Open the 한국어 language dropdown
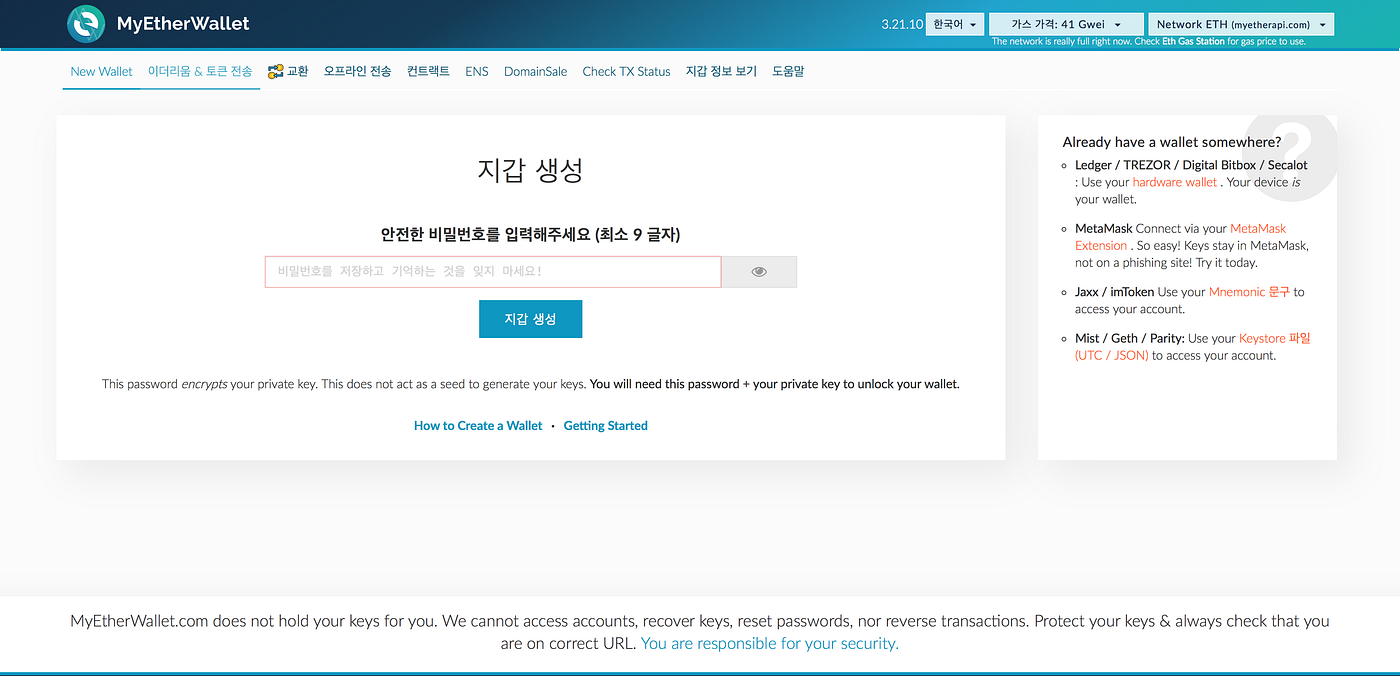This screenshot has width=1400, height=676. 955,24
